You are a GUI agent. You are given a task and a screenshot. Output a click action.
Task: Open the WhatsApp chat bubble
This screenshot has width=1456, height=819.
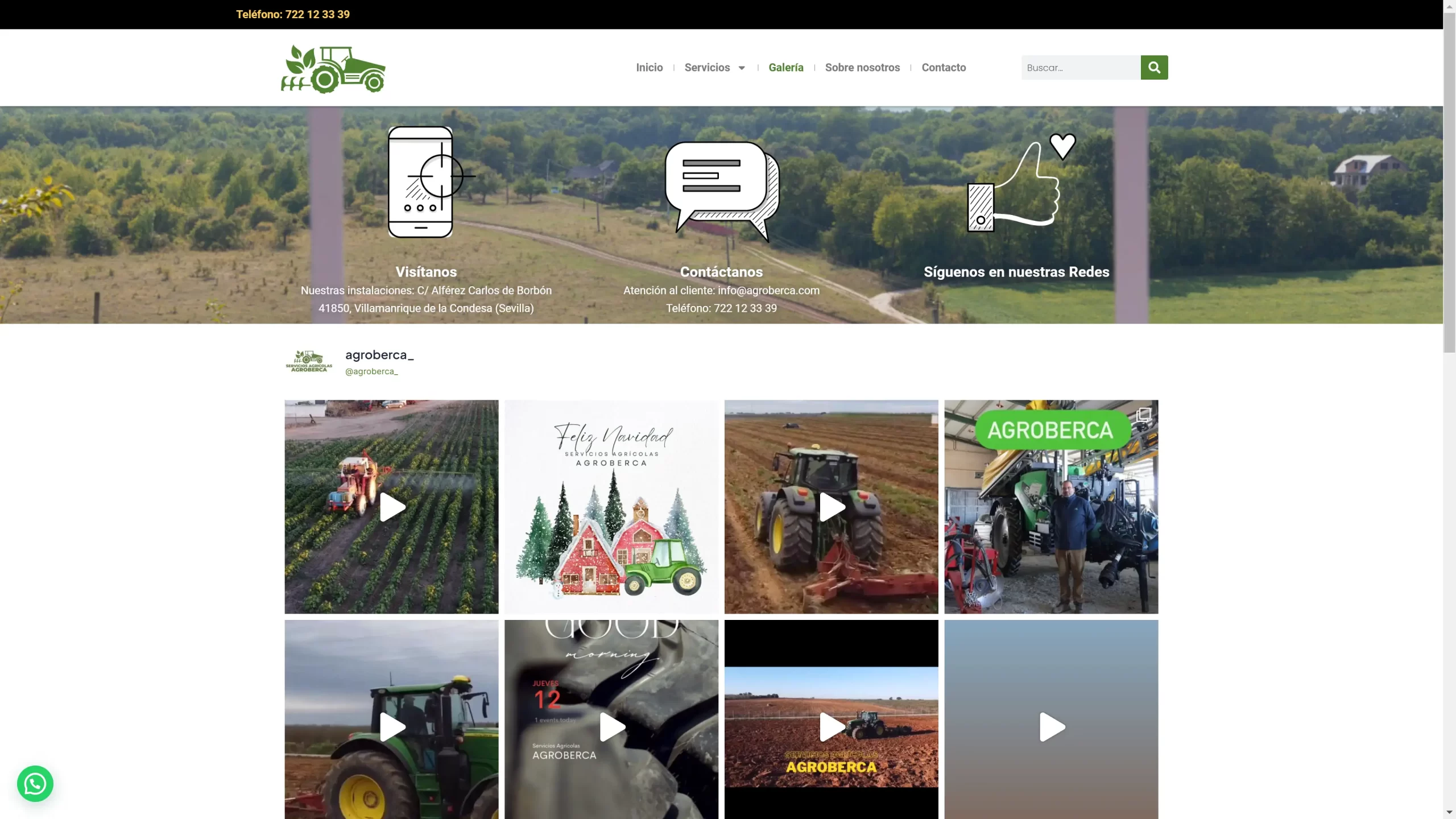35,783
